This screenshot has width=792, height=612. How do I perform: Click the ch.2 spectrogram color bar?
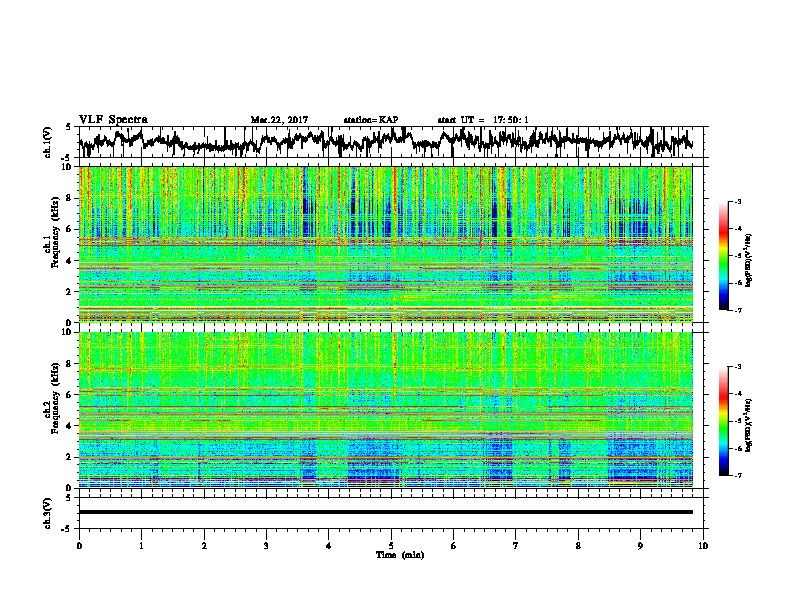pyautogui.click(x=723, y=421)
